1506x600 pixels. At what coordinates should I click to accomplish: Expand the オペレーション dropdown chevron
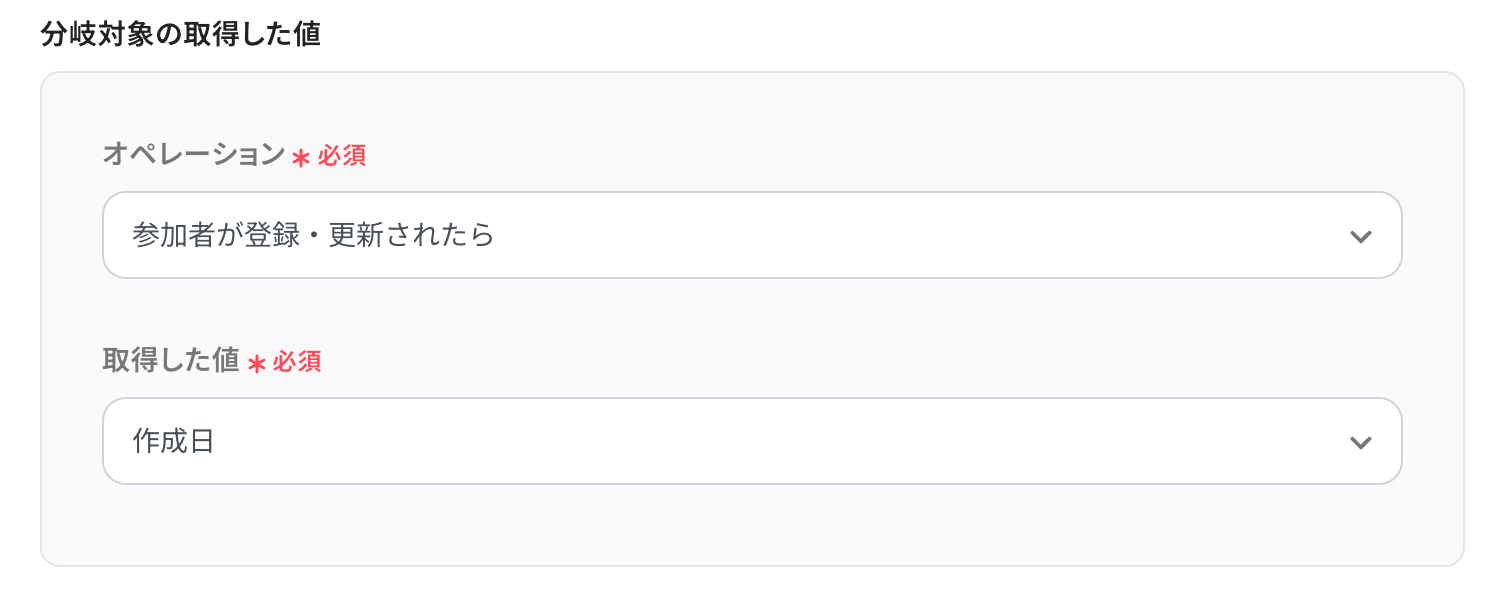pyautogui.click(x=1360, y=237)
